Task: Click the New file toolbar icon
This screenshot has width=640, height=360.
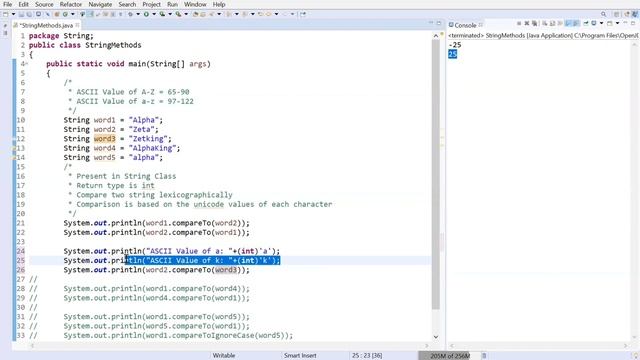Action: pyautogui.click(x=5, y=14)
